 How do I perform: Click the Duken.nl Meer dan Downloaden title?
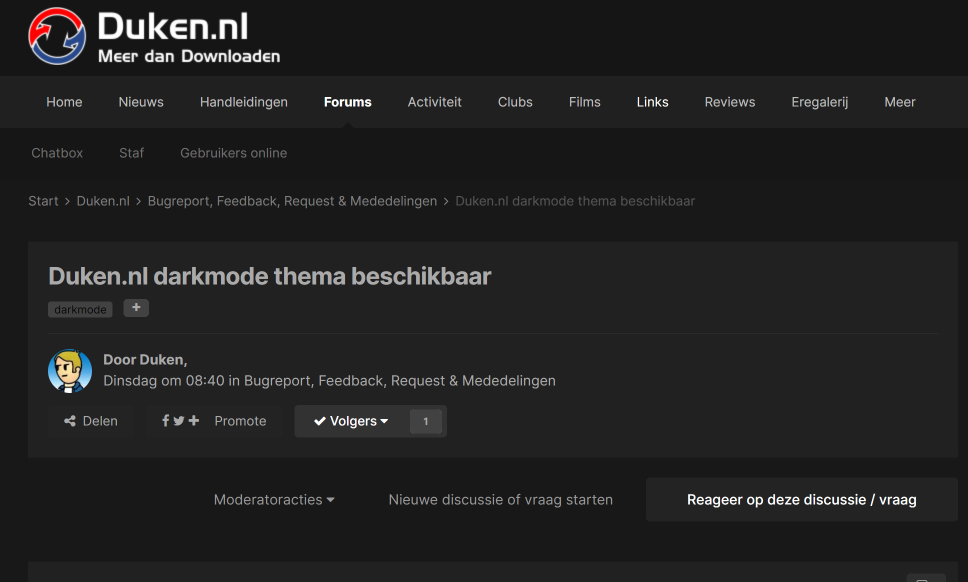point(189,38)
